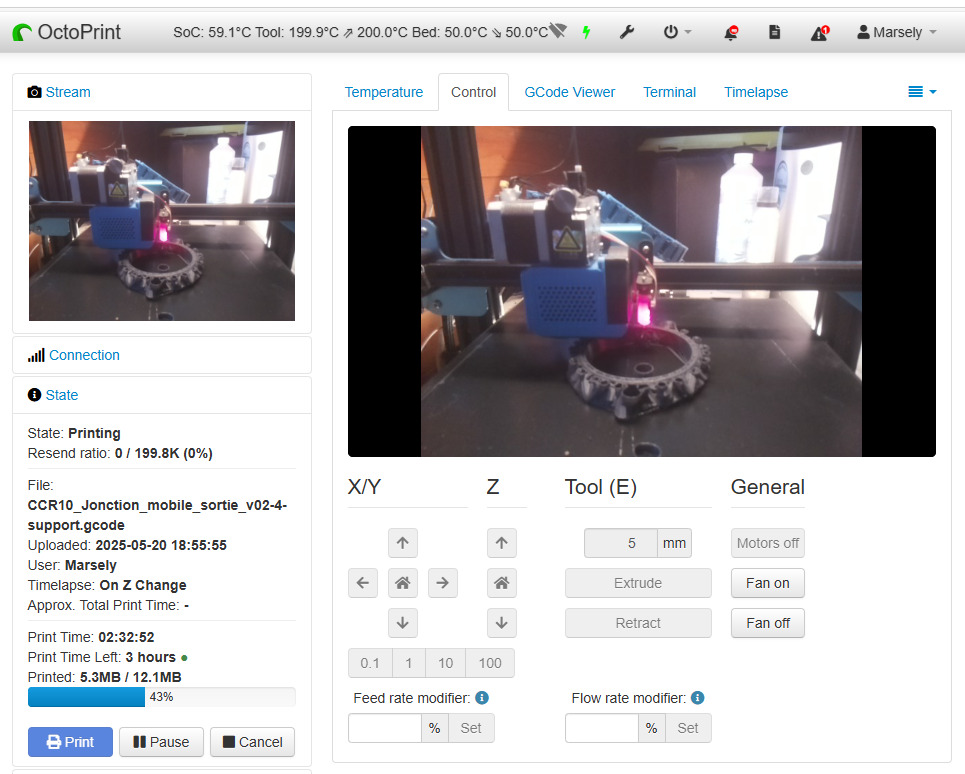Viewport: 965px width, 774px height.
Task: Home the X/Y axes
Action: (402, 583)
